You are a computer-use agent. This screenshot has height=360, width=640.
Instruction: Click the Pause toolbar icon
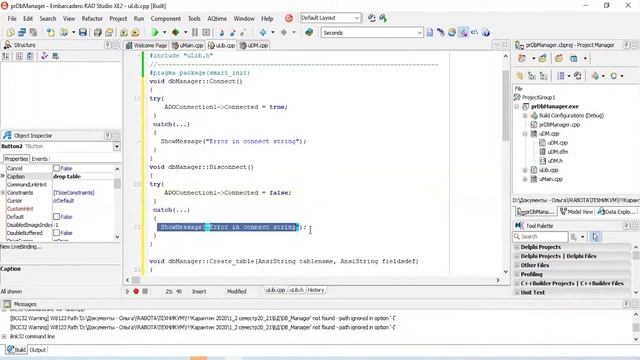coord(195,32)
